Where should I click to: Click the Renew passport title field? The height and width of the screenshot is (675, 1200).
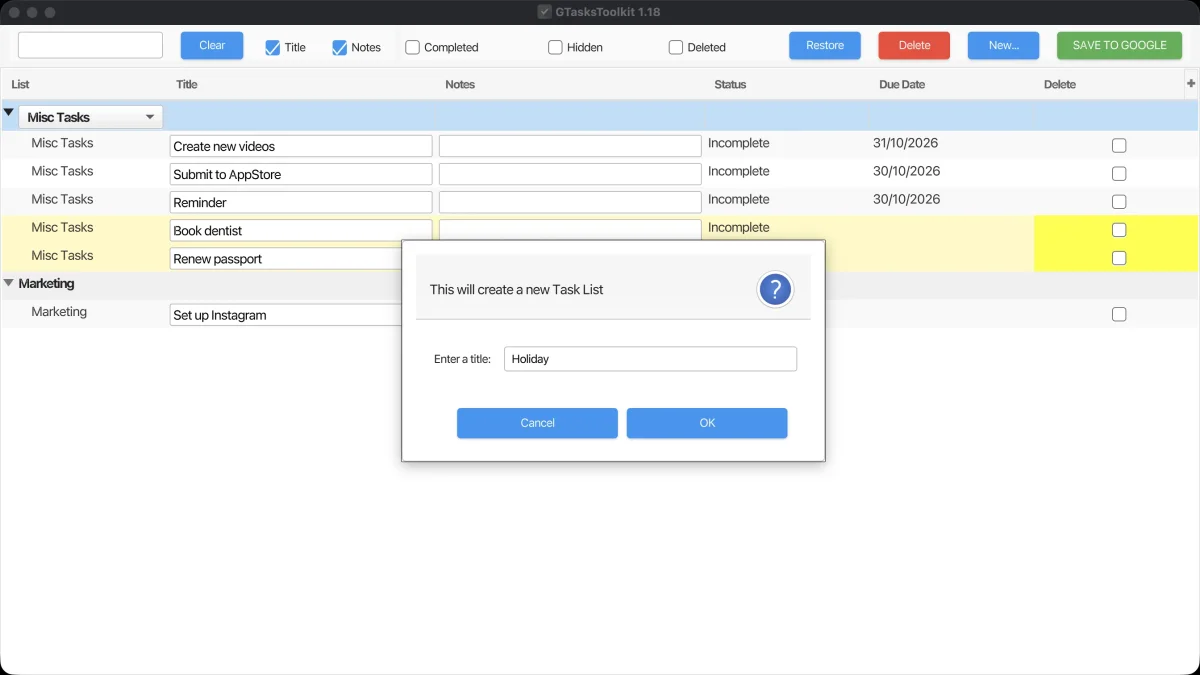click(286, 258)
